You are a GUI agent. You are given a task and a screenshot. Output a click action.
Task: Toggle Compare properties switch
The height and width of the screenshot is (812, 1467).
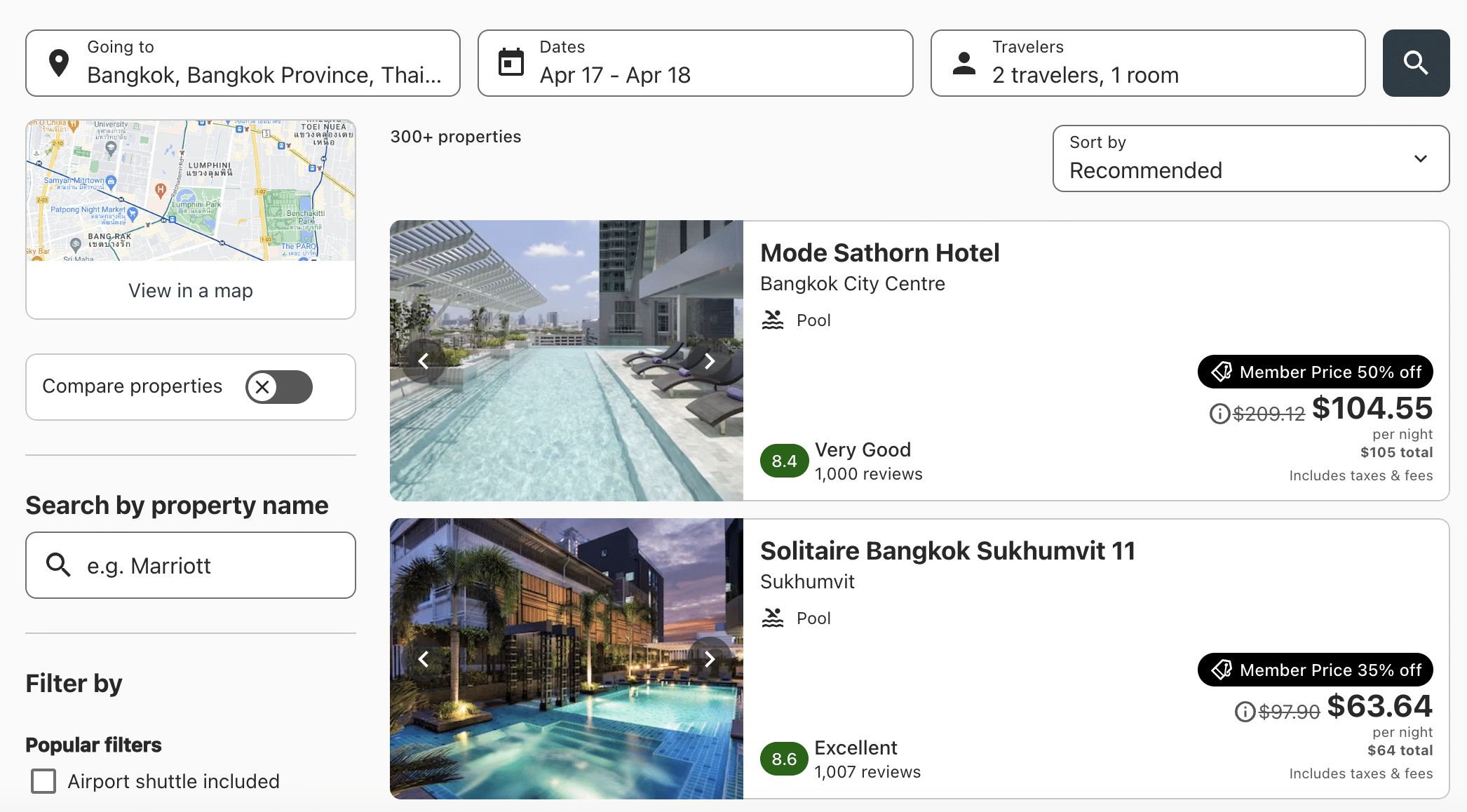[x=278, y=387]
